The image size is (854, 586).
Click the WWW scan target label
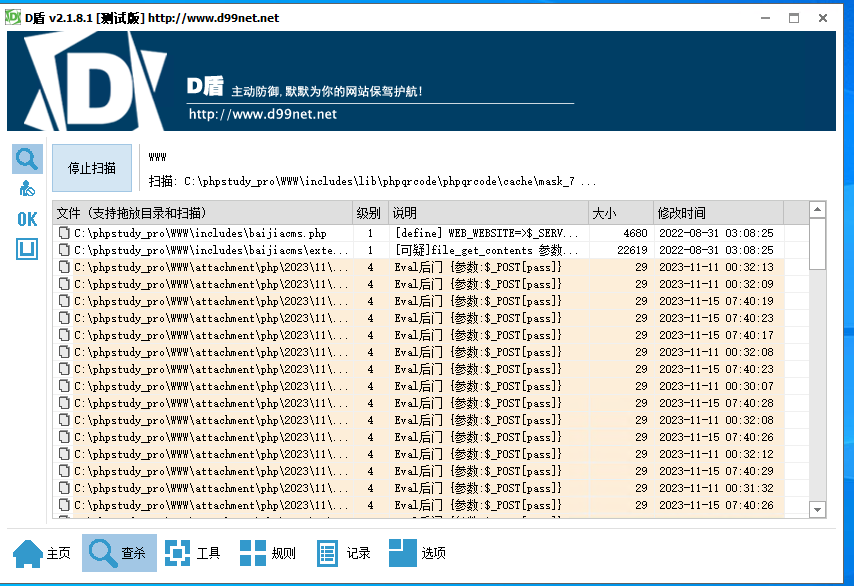click(x=157, y=157)
